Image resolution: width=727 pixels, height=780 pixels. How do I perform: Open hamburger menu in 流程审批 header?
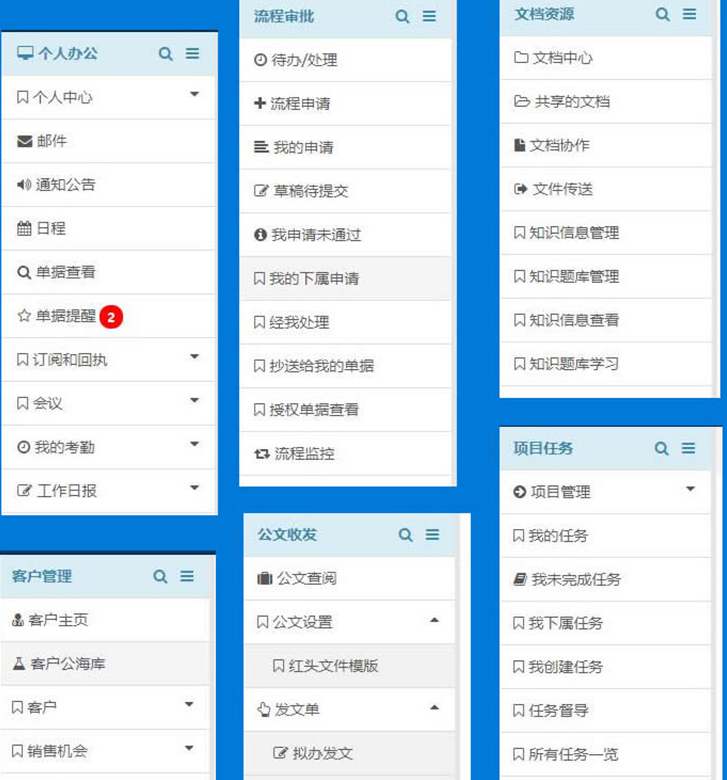[429, 16]
